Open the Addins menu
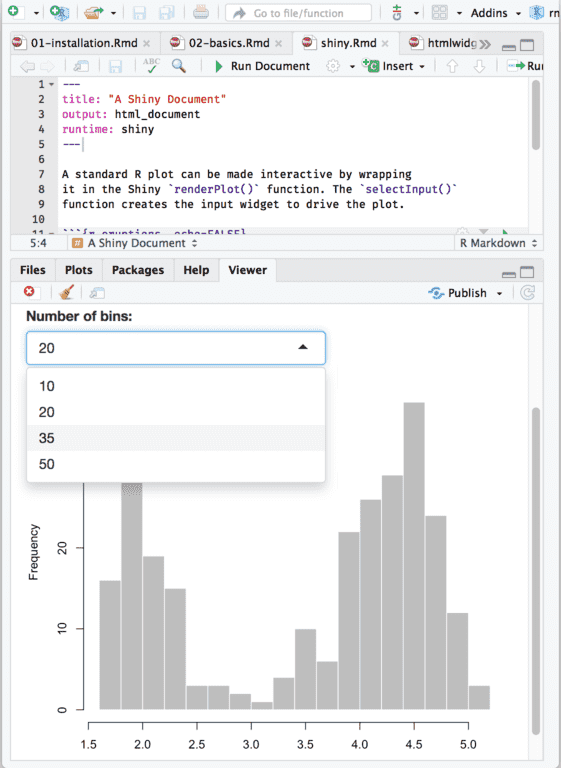This screenshot has width=561, height=768. tap(495, 13)
